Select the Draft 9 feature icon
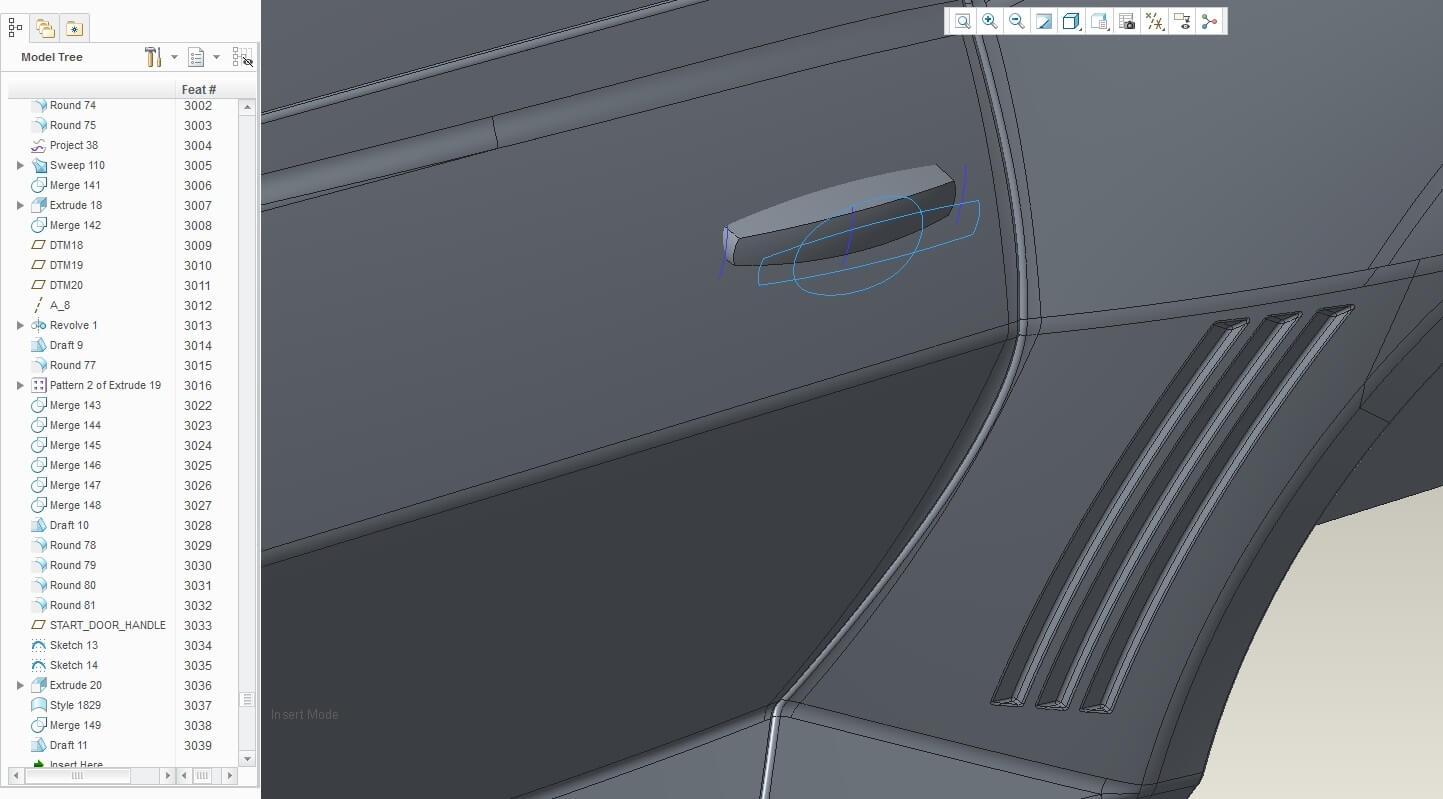Viewport: 1443px width, 799px height. tap(39, 345)
